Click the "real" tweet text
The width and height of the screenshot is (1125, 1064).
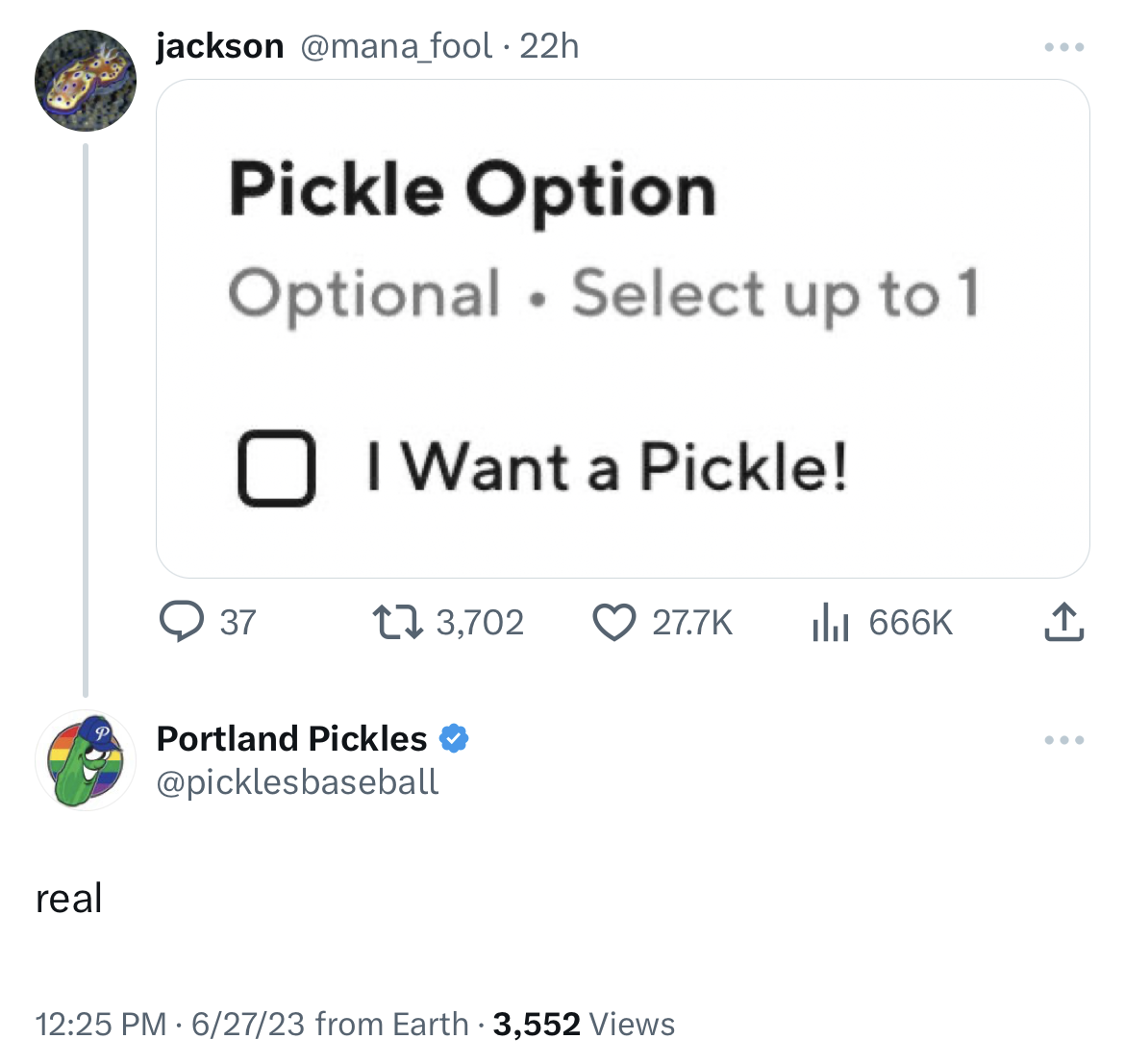click(x=69, y=899)
